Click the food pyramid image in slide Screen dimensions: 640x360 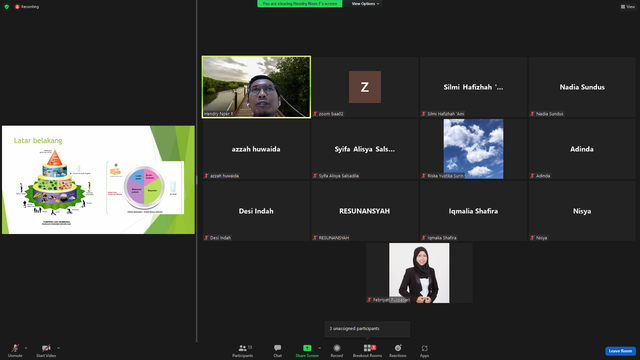(55, 182)
